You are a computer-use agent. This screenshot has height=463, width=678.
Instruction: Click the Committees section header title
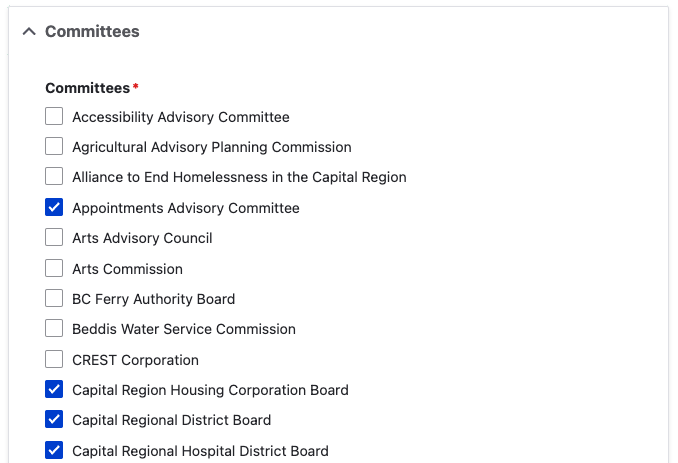pos(92,32)
